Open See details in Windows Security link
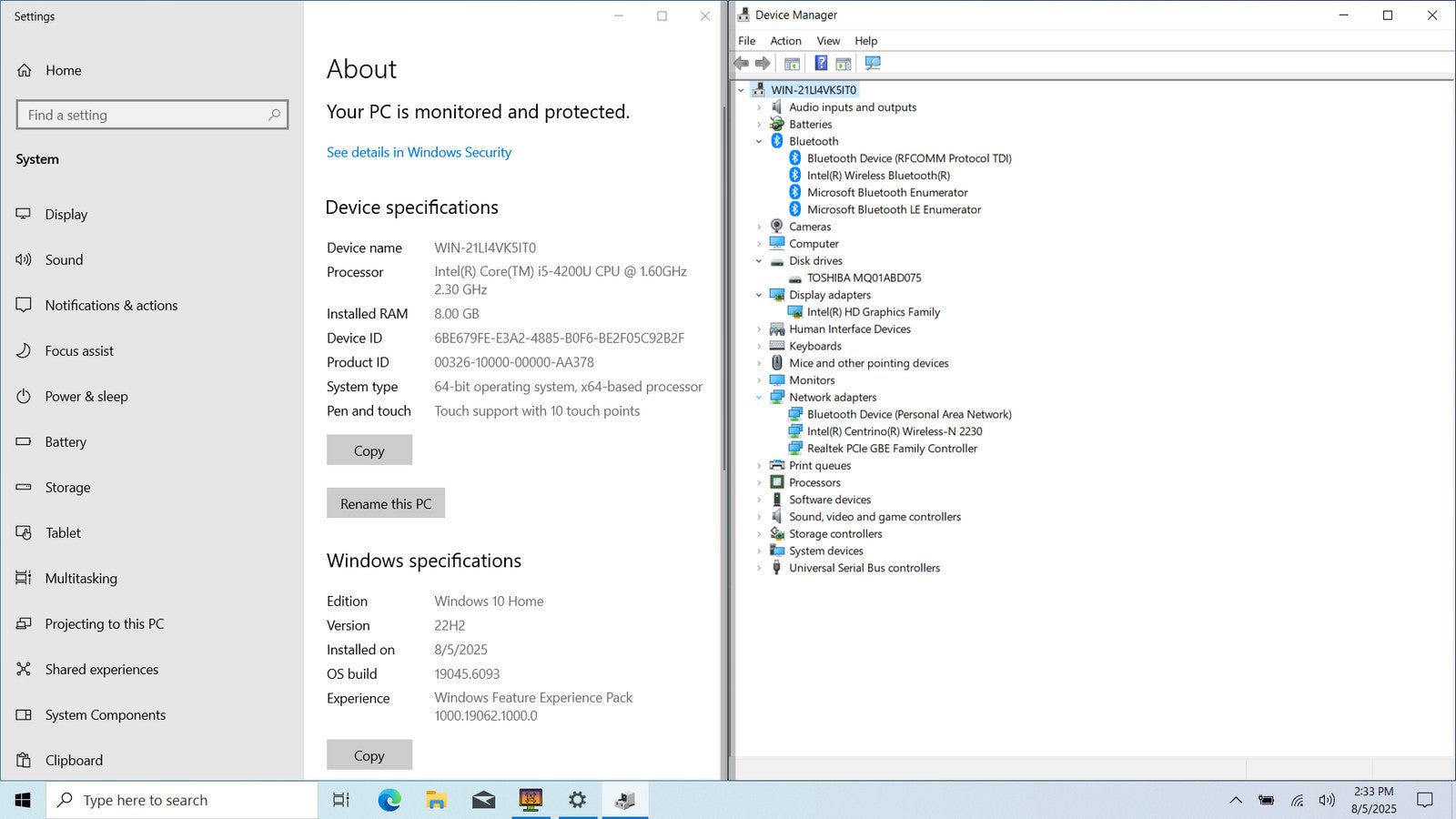Screen dimensions: 1456x819 419,152
